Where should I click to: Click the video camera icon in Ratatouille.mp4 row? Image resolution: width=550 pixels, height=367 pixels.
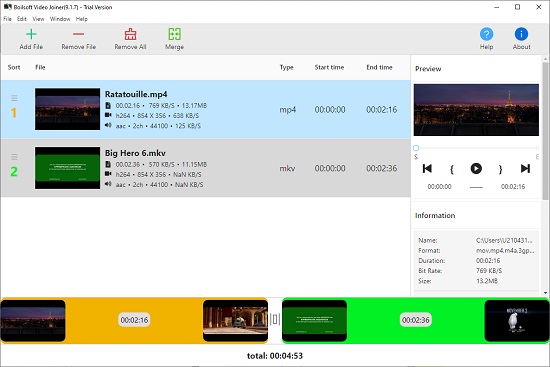[108, 115]
